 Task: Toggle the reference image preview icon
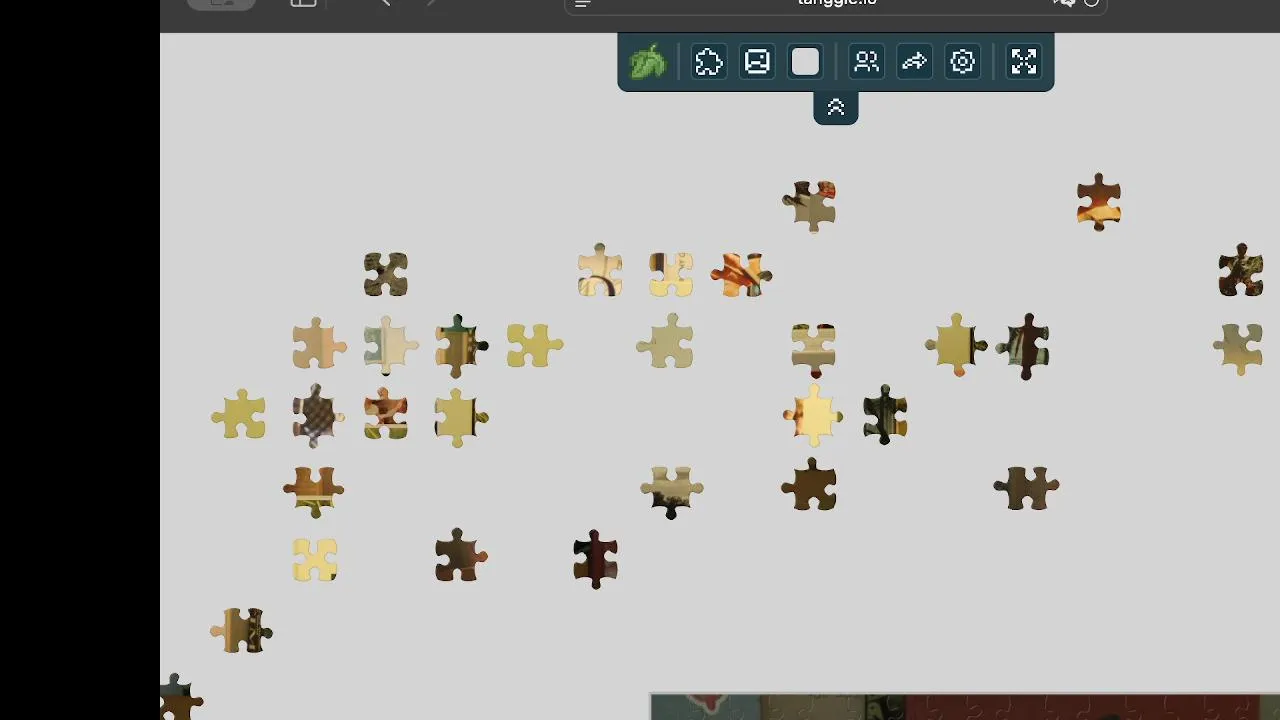[757, 62]
